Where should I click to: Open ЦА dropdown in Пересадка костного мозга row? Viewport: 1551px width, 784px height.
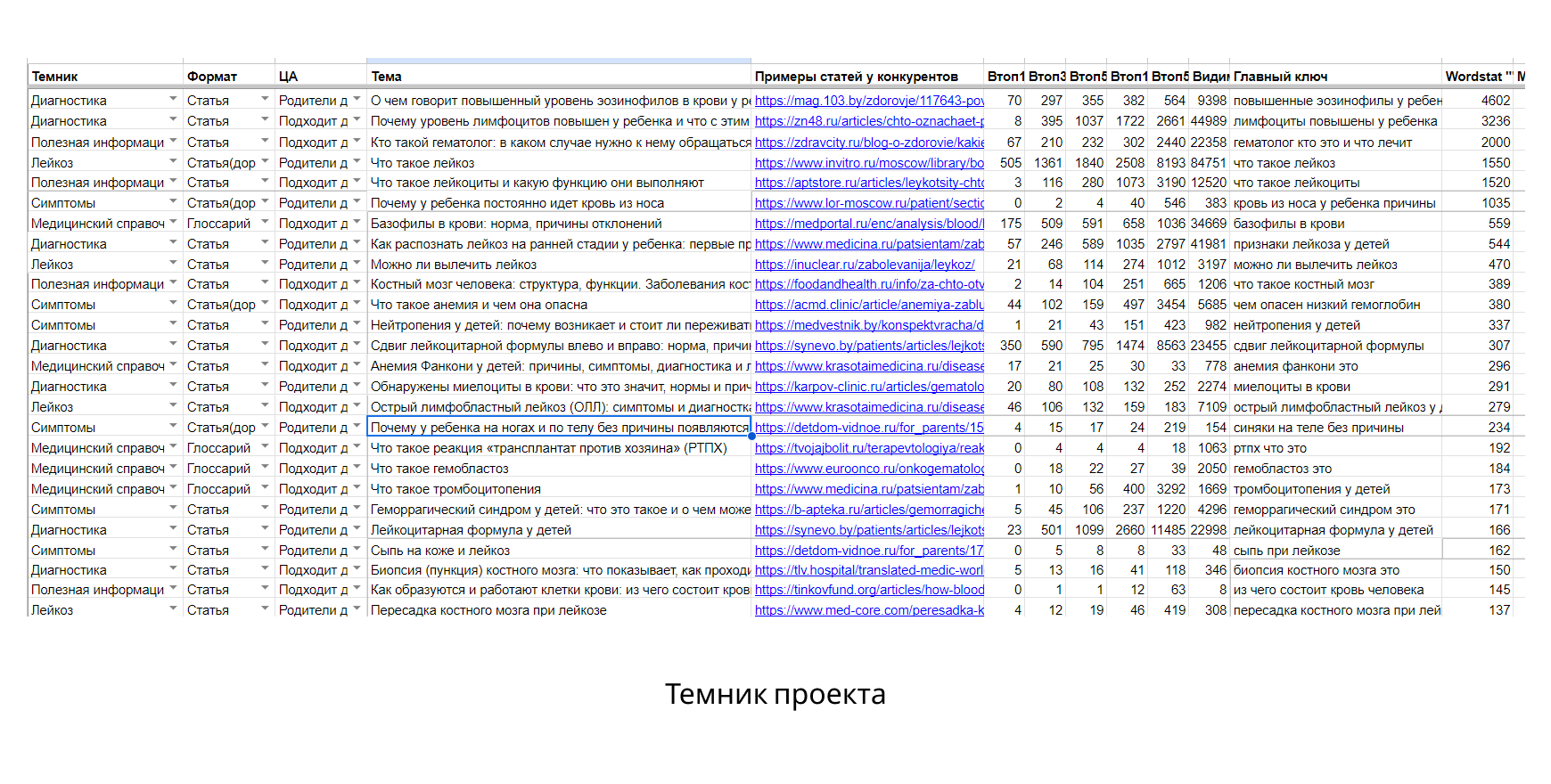357,608
